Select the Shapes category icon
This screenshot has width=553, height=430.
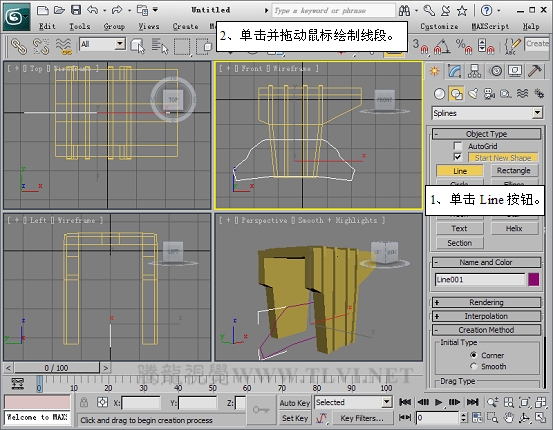click(x=456, y=94)
